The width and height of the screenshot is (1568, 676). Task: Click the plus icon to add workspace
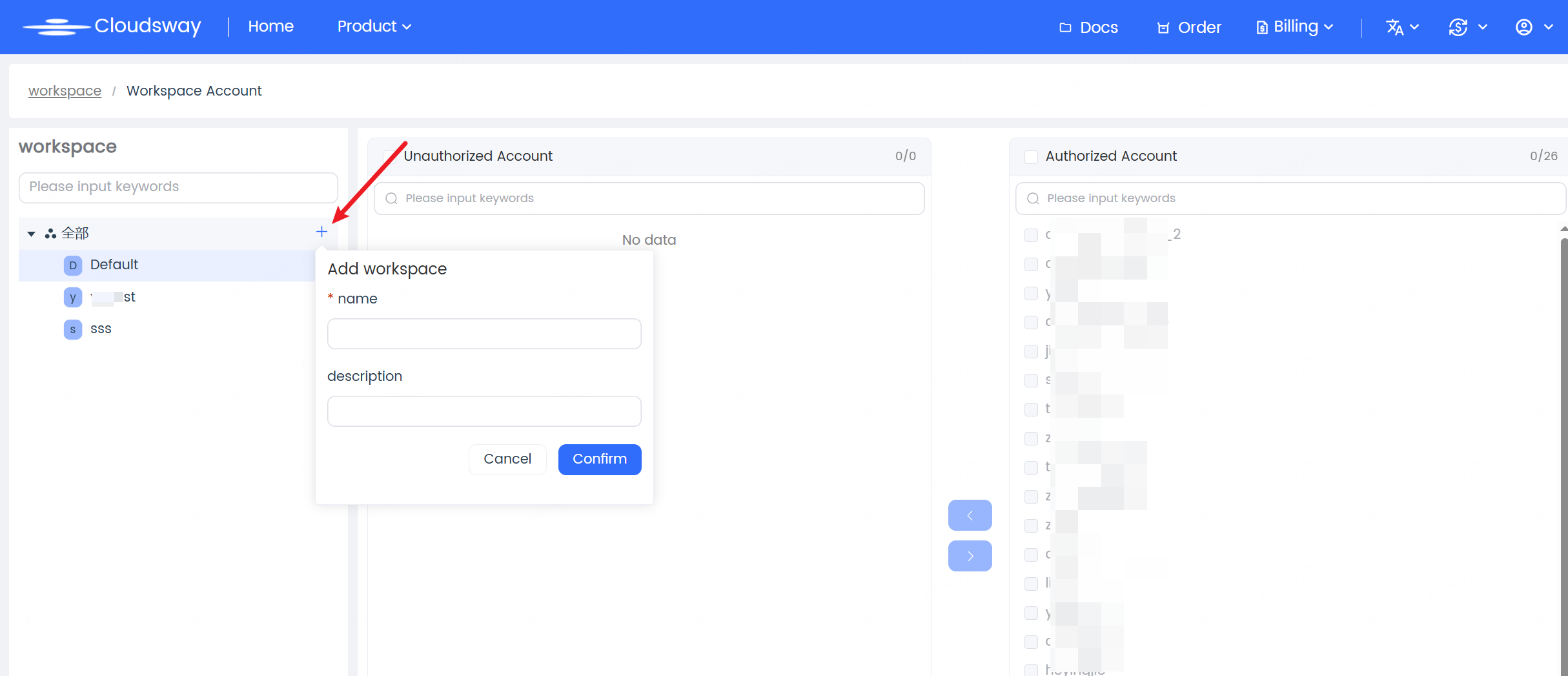coord(321,232)
